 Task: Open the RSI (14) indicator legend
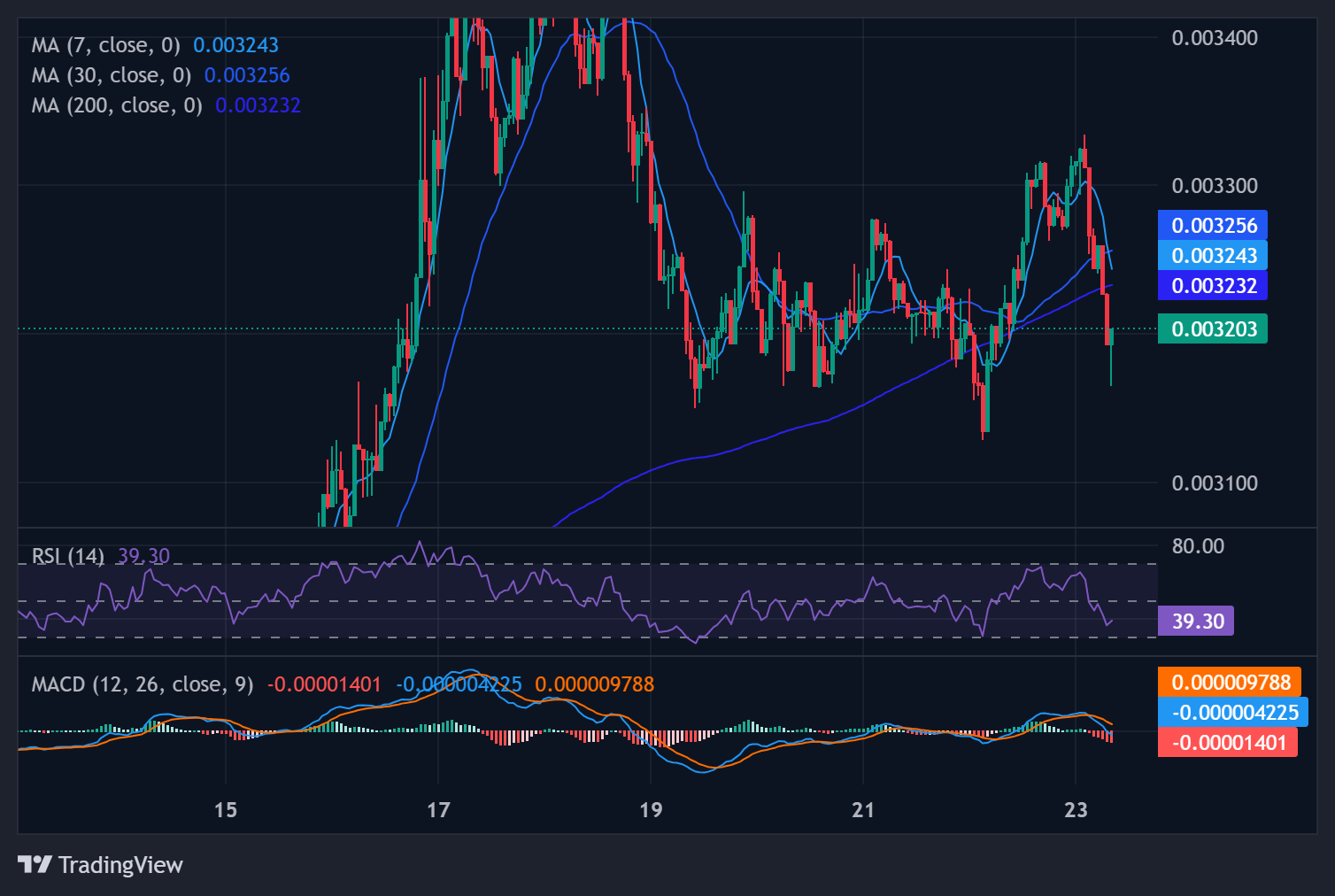click(x=67, y=556)
